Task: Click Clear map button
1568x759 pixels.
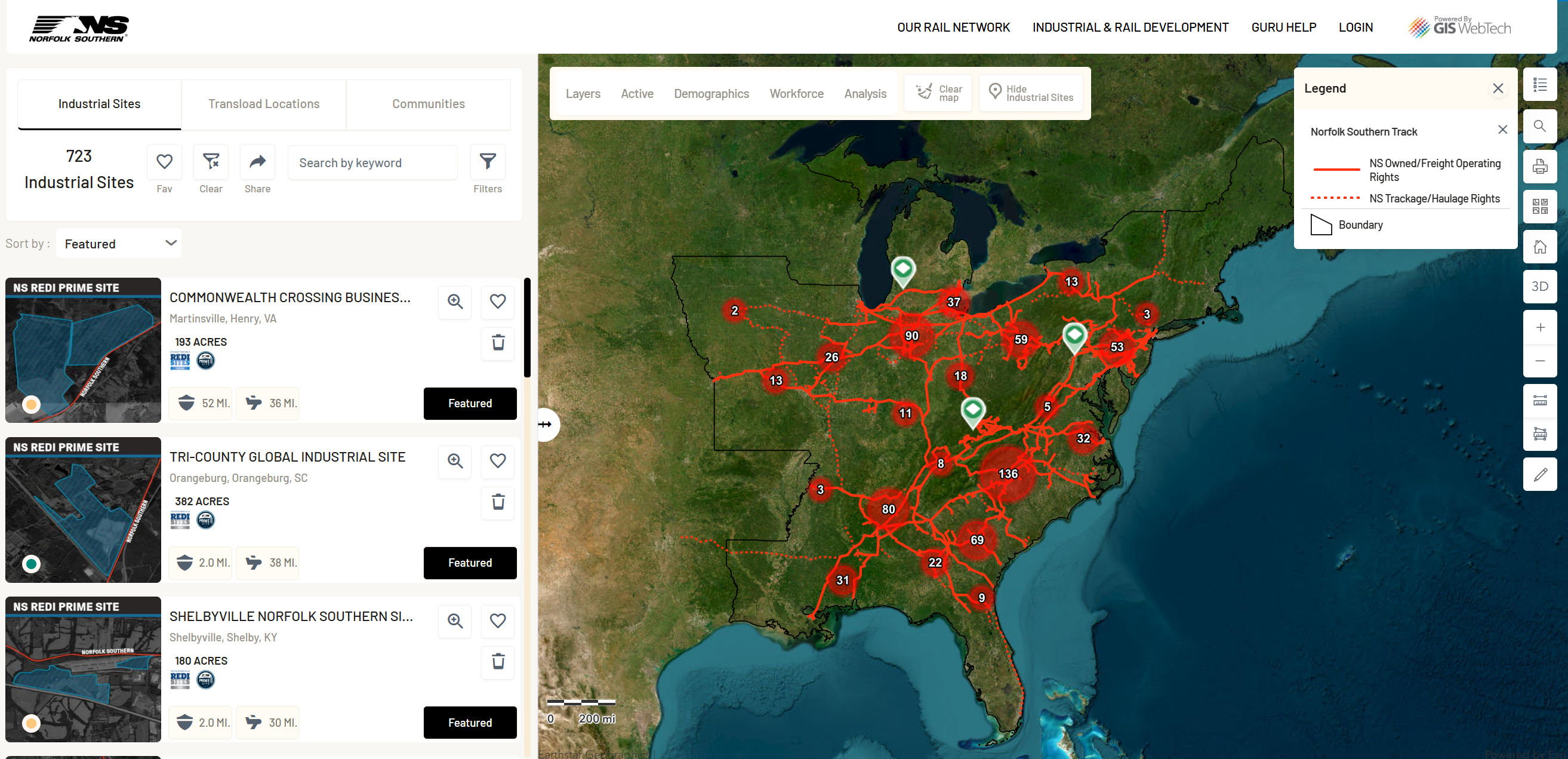Action: click(938, 93)
